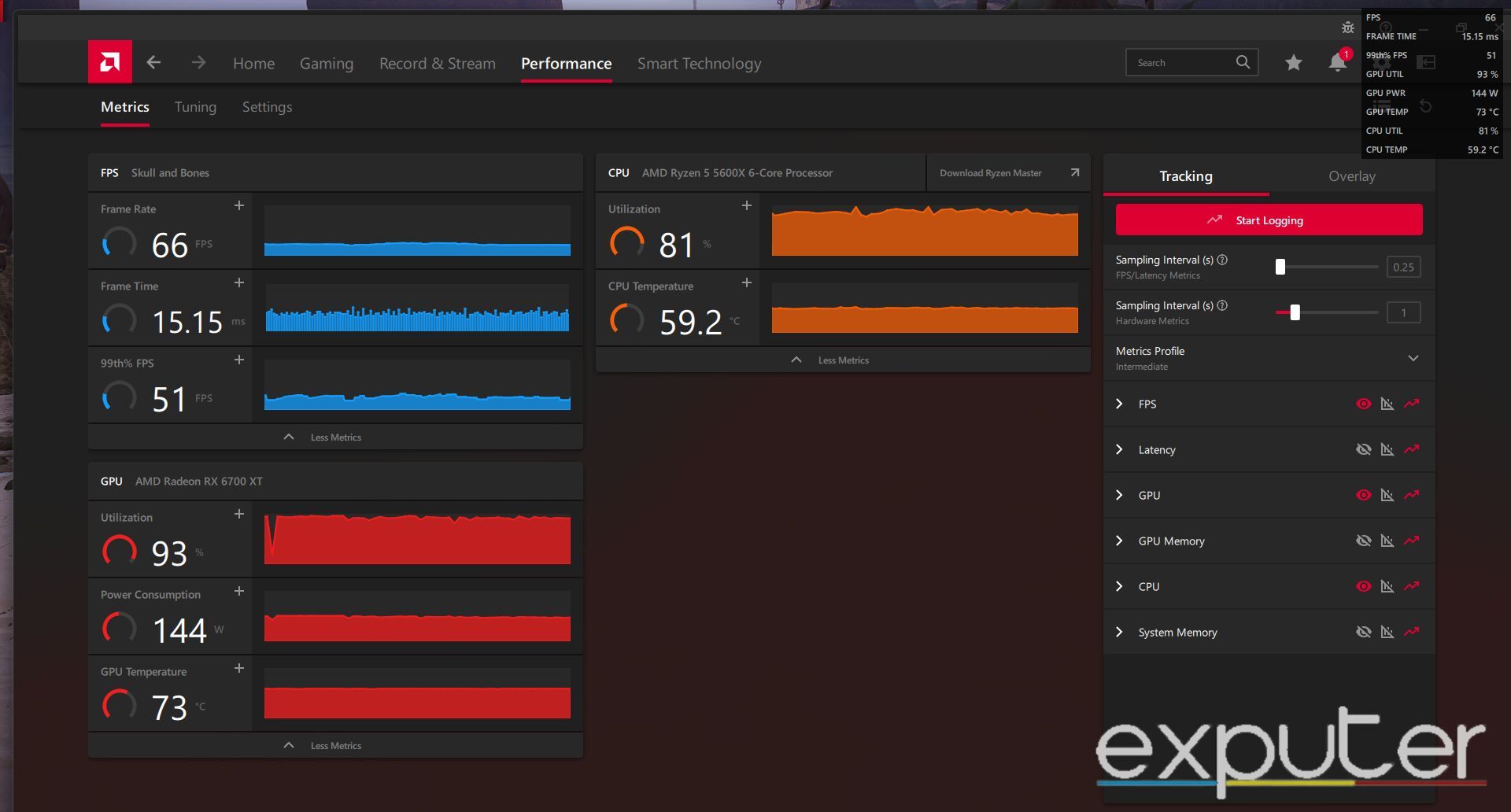Click the FPS row red logging icon
Image resolution: width=1511 pixels, height=812 pixels.
(x=1412, y=404)
